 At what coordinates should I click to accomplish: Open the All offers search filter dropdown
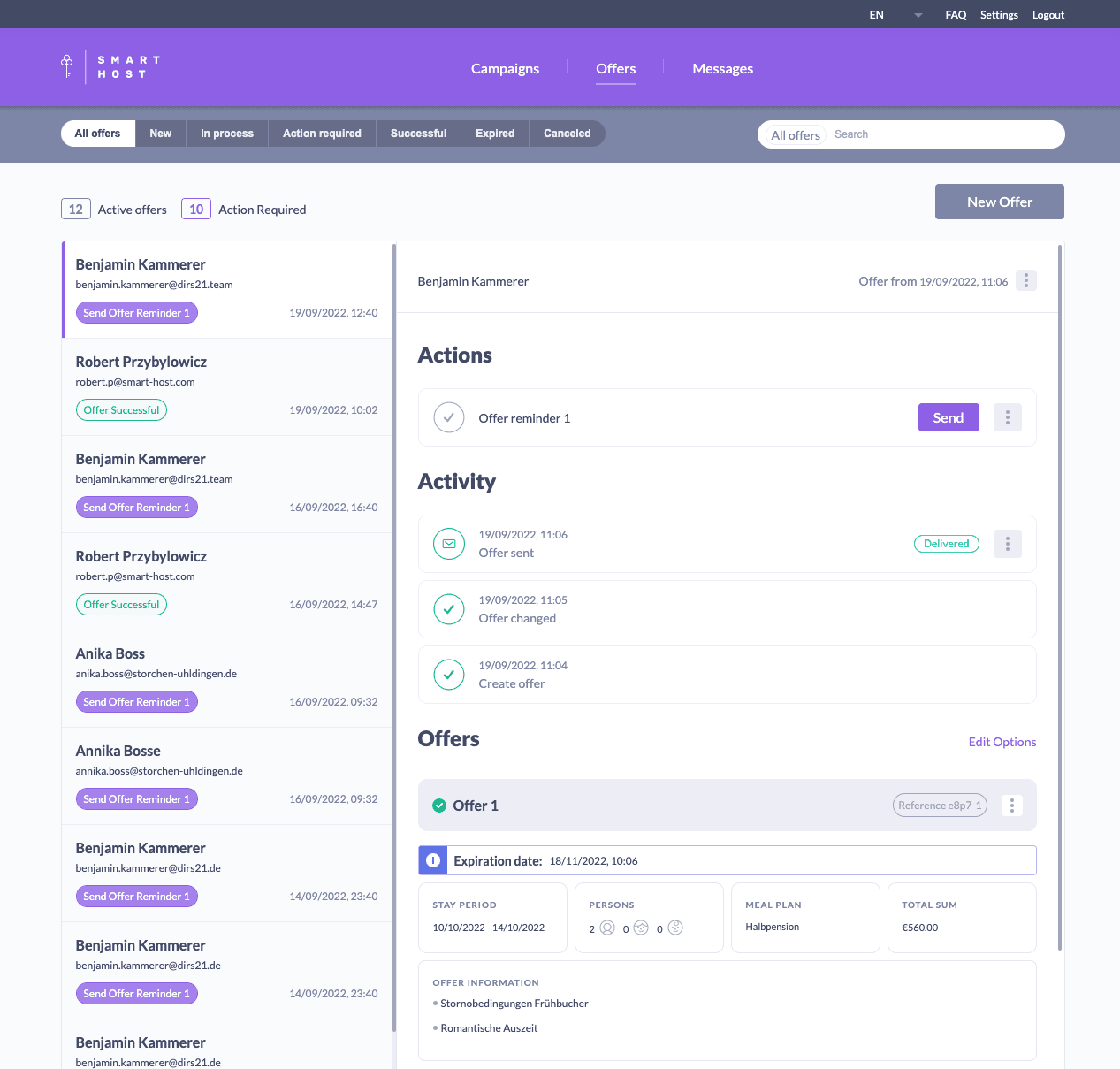pos(795,135)
